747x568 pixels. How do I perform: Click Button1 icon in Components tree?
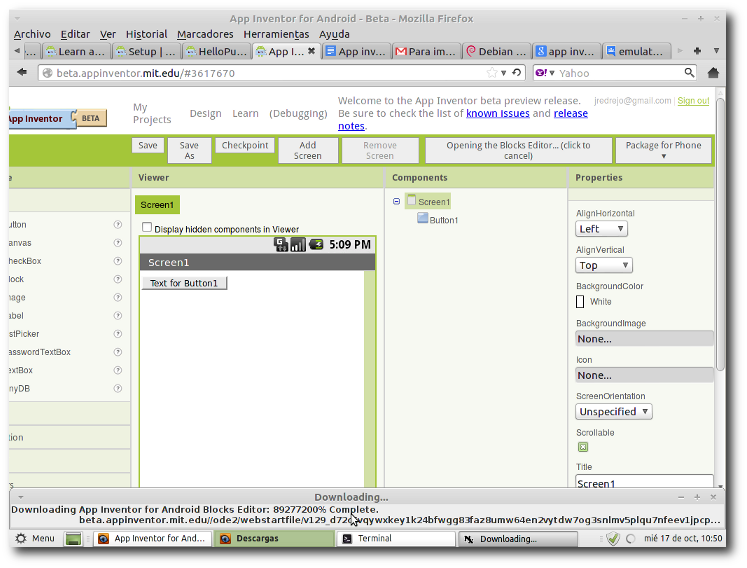[x=423, y=219]
